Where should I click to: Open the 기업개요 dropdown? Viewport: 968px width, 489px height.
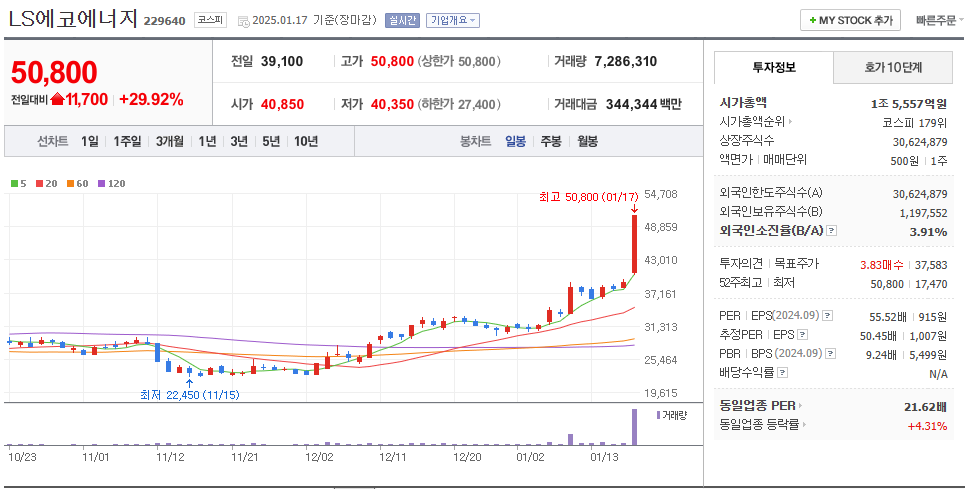tap(453, 20)
